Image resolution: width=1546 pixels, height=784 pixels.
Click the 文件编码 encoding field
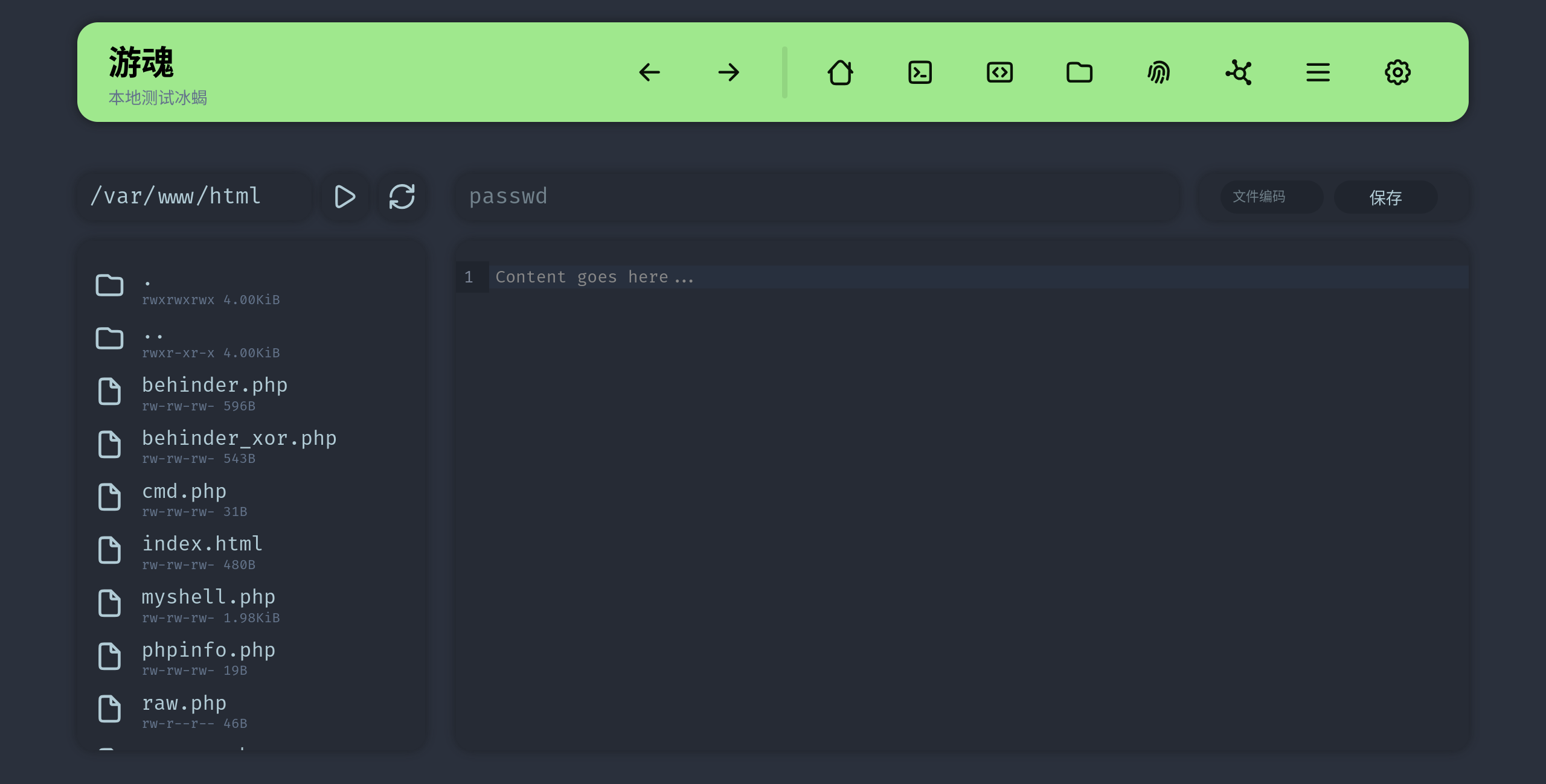(1271, 197)
